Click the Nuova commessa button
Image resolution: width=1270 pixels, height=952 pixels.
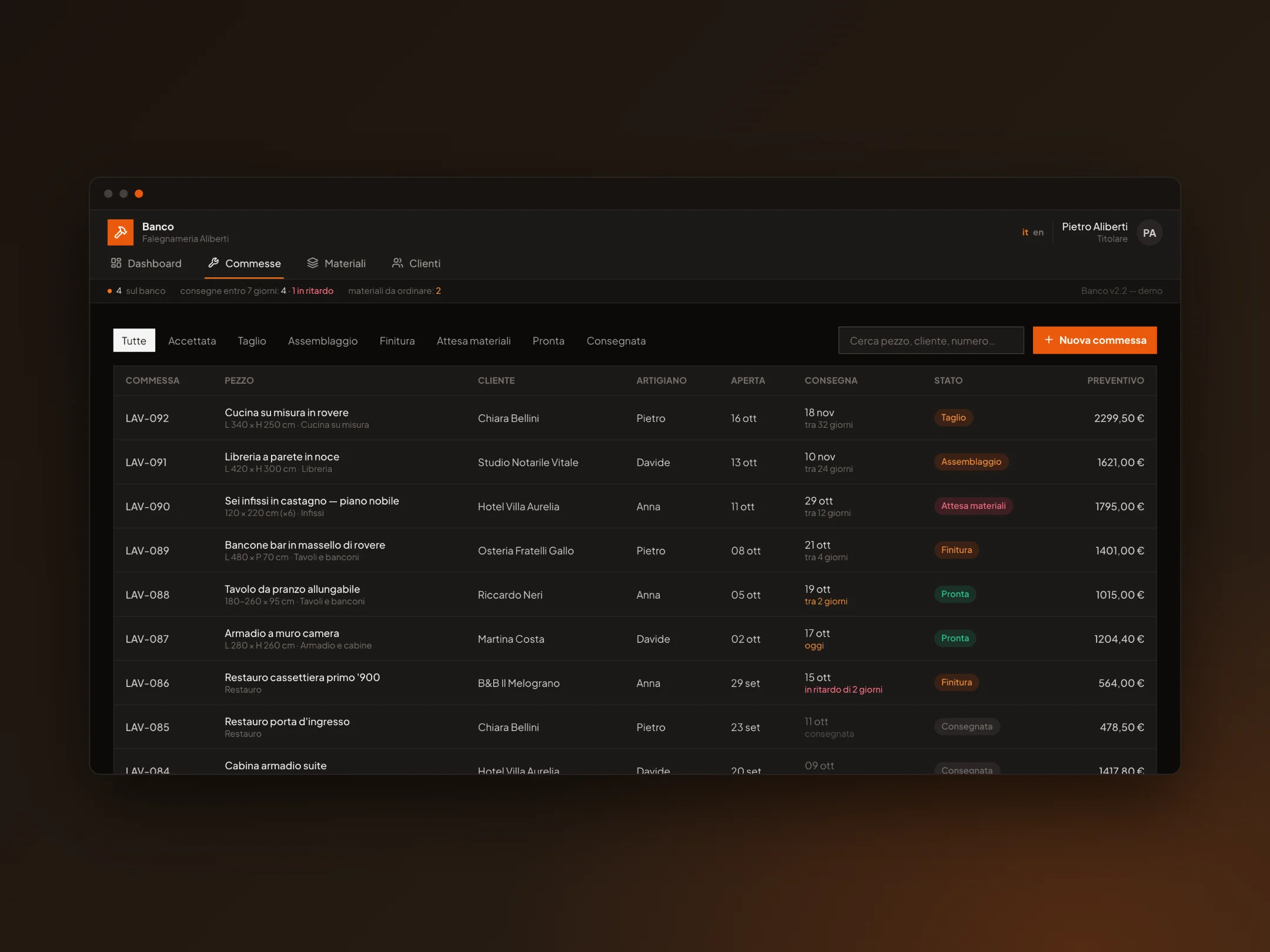tap(1095, 340)
